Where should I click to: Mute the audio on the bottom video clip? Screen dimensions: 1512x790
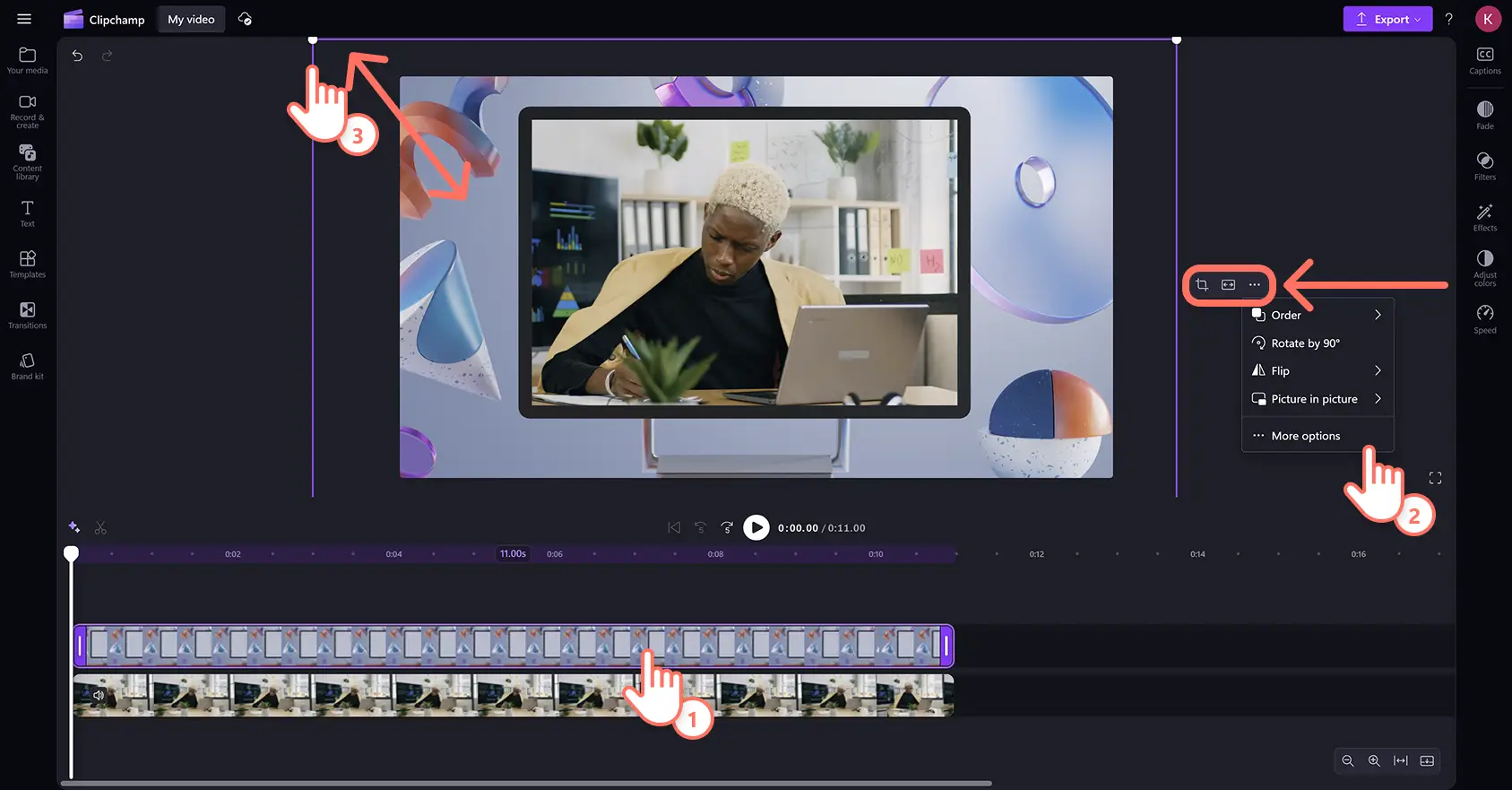click(x=99, y=695)
